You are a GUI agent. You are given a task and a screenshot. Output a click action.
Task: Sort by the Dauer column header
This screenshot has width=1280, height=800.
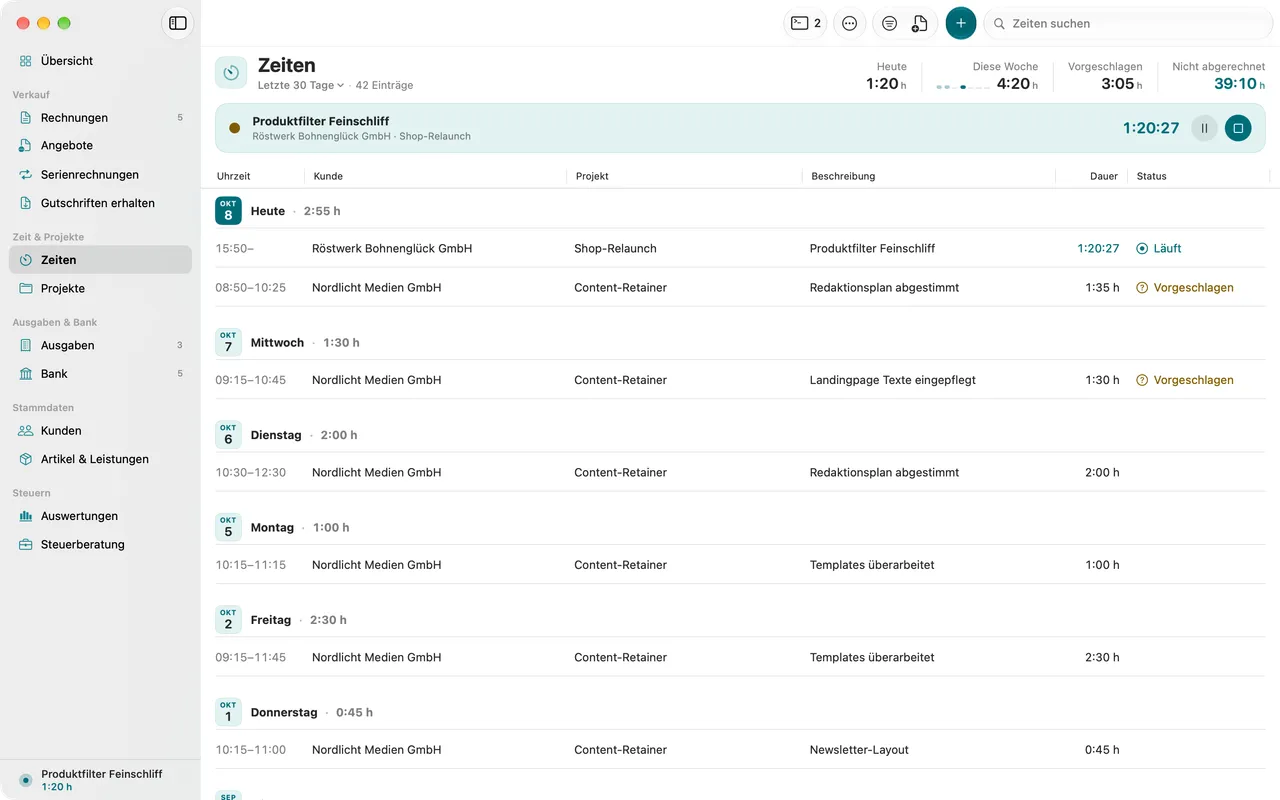tap(1104, 176)
